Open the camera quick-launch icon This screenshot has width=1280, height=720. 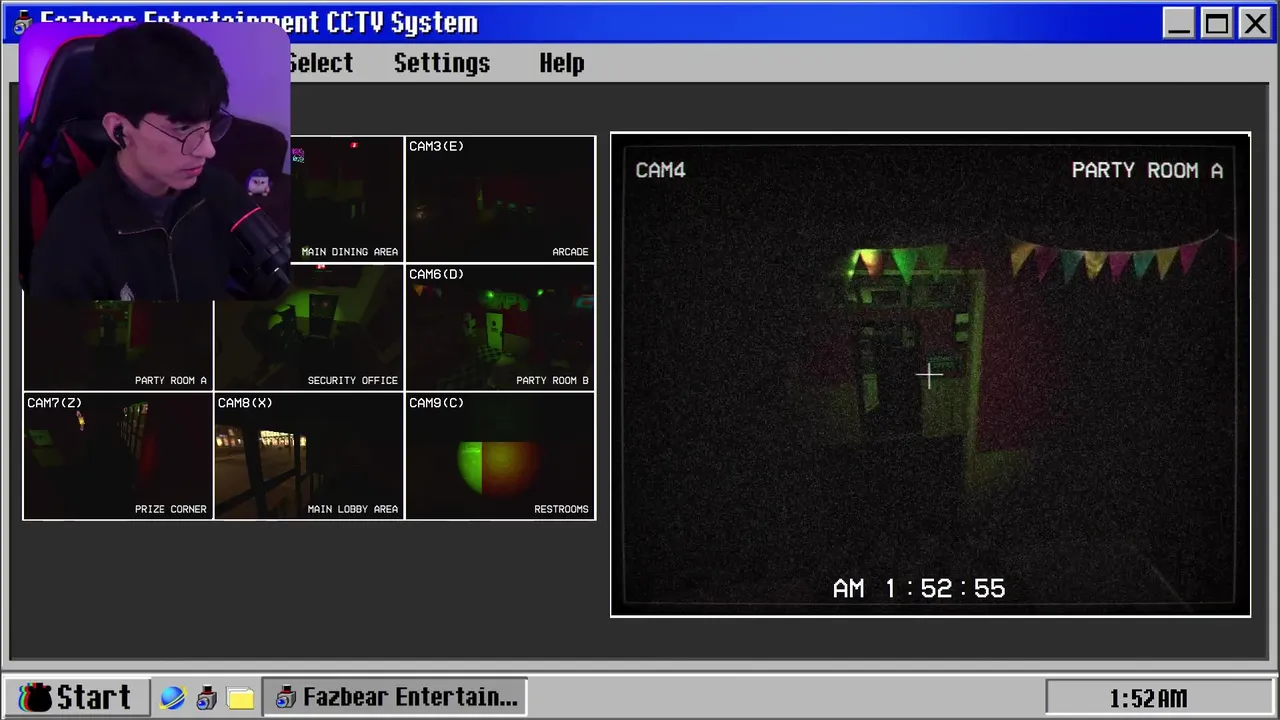206,697
